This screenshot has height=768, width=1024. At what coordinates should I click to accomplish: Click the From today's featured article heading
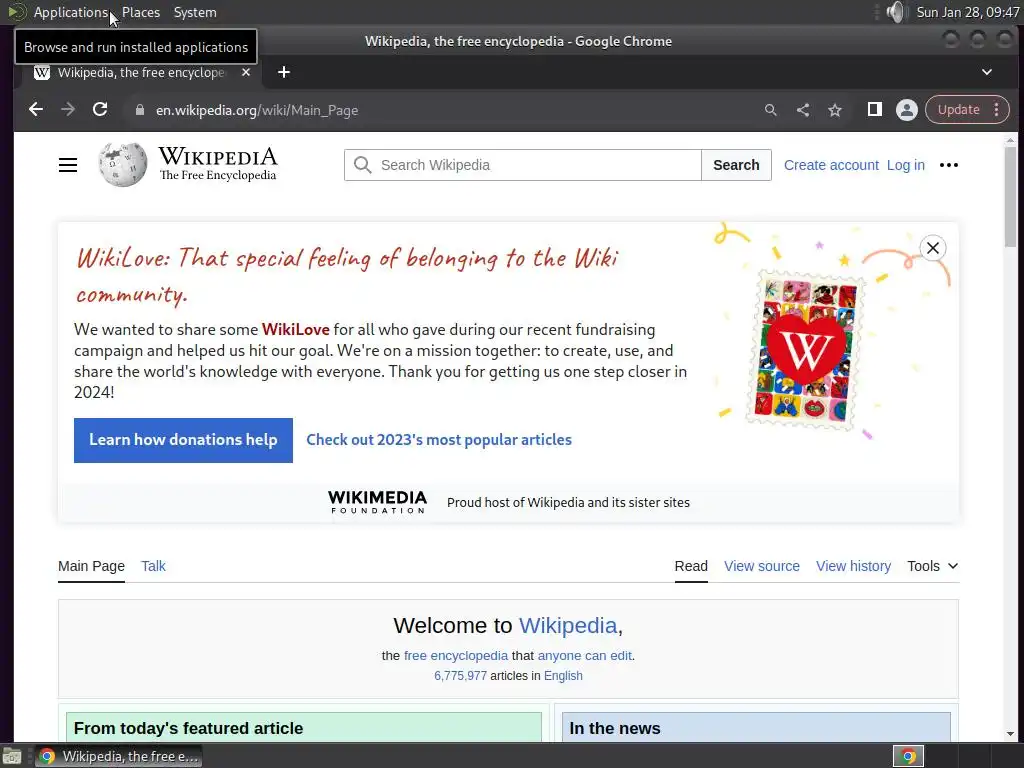point(188,728)
